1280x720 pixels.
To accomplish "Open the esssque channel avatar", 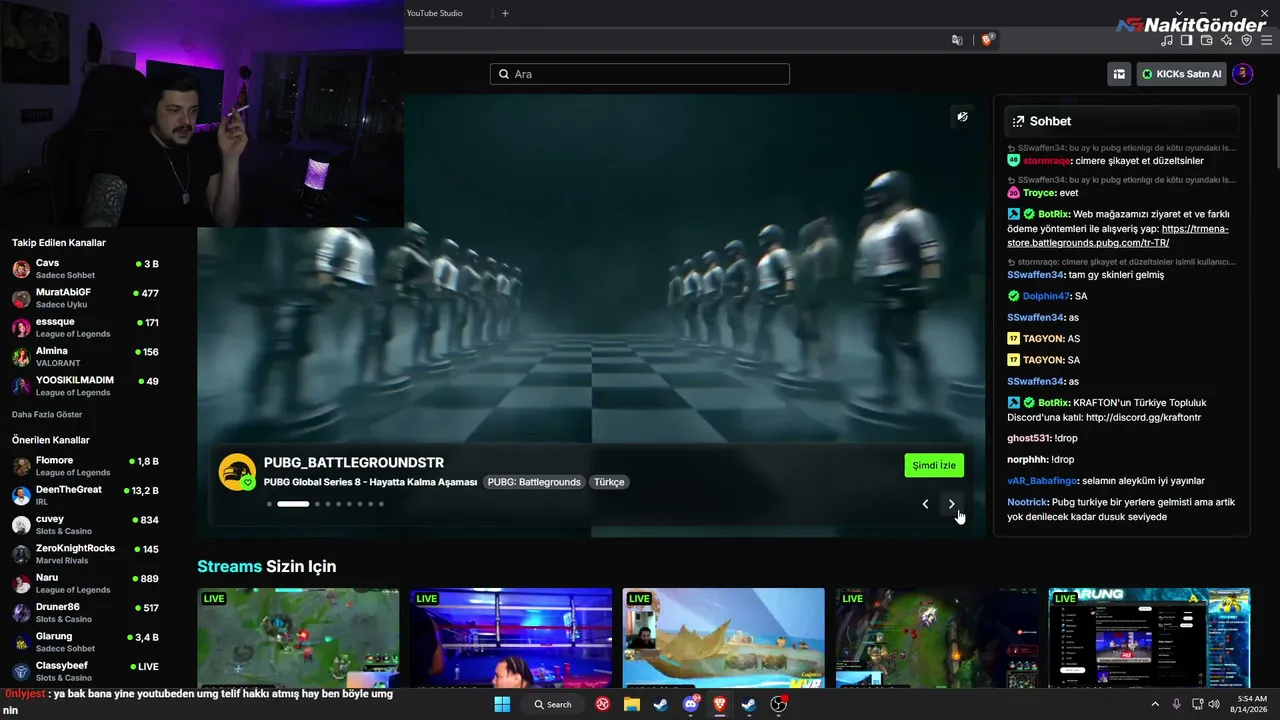I will point(21,327).
